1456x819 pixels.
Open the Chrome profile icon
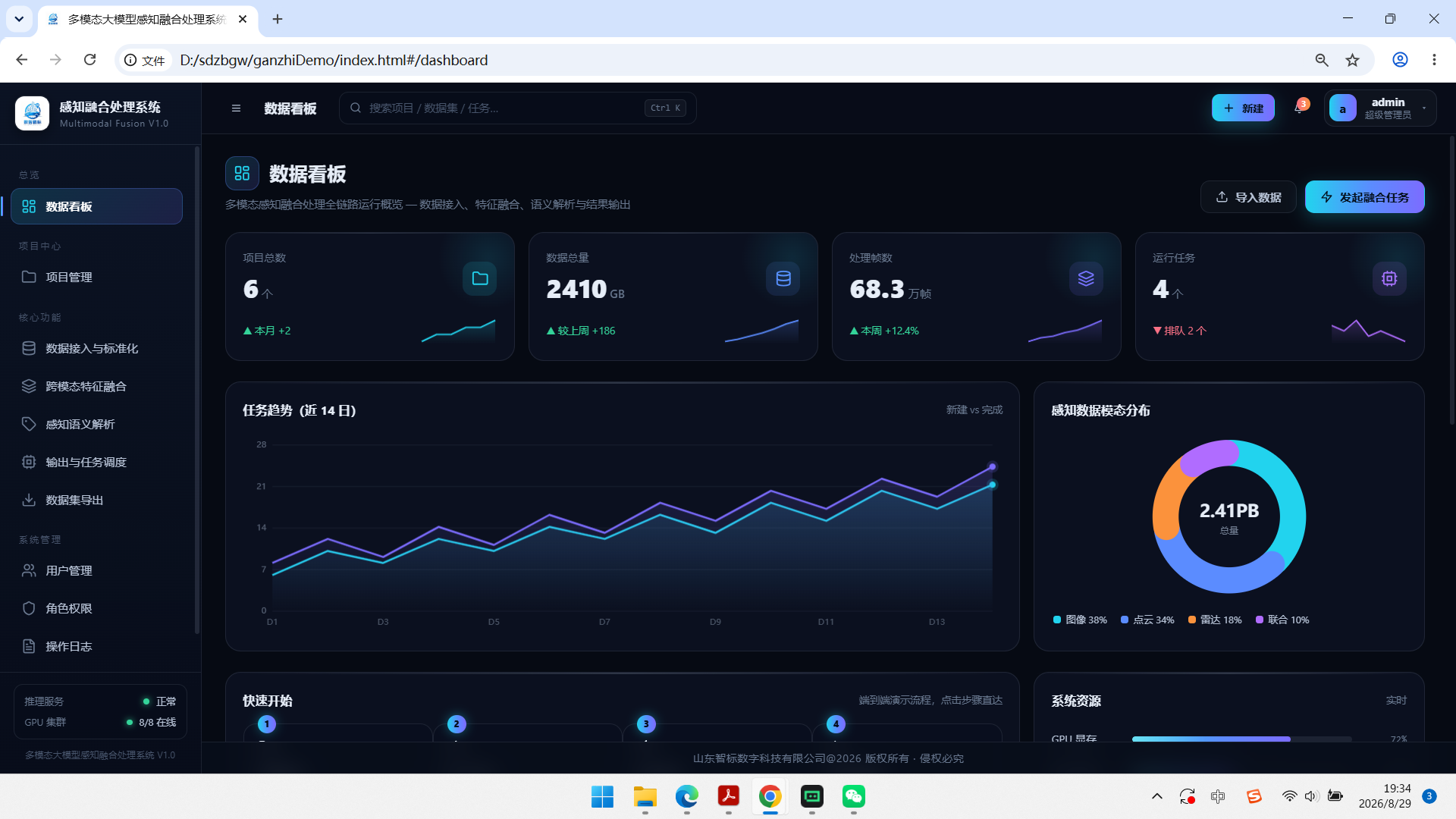tap(1400, 60)
